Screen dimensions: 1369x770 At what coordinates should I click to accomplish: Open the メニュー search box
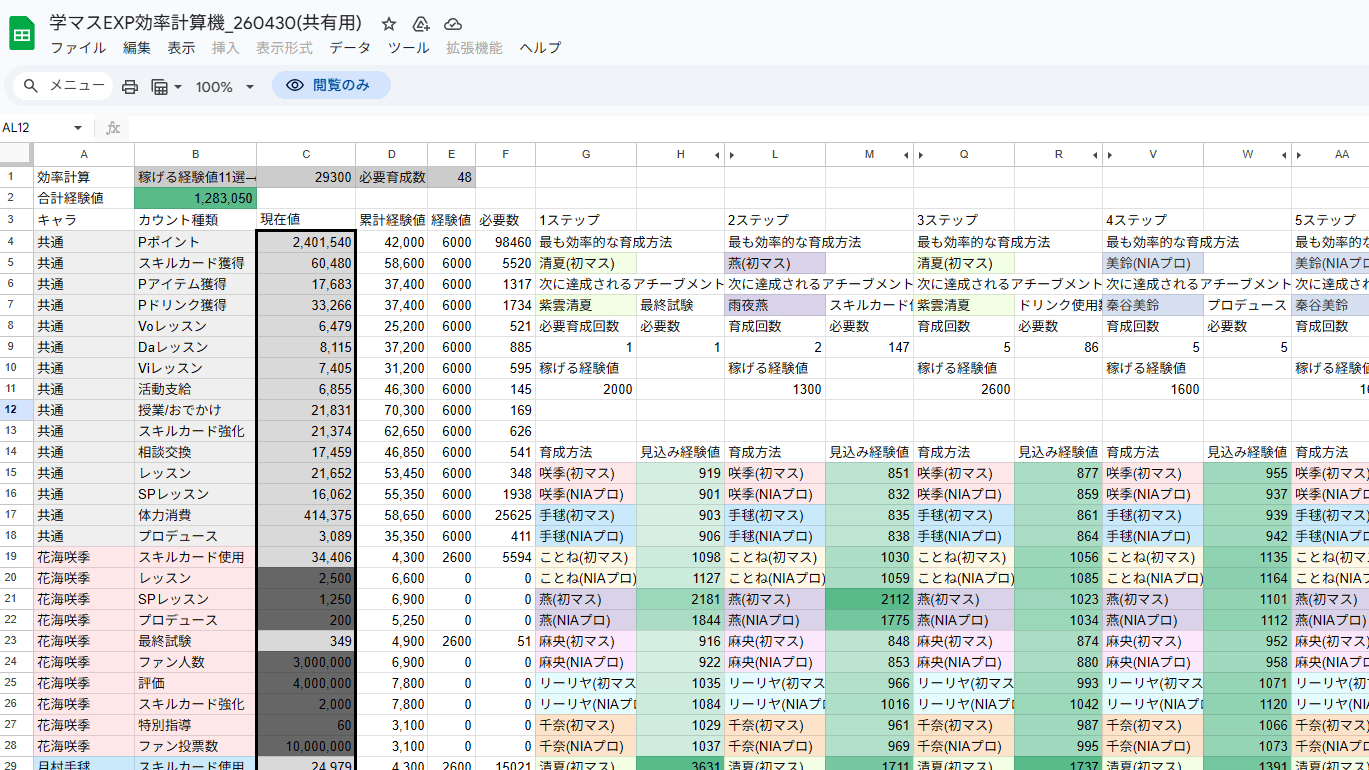pyautogui.click(x=64, y=86)
